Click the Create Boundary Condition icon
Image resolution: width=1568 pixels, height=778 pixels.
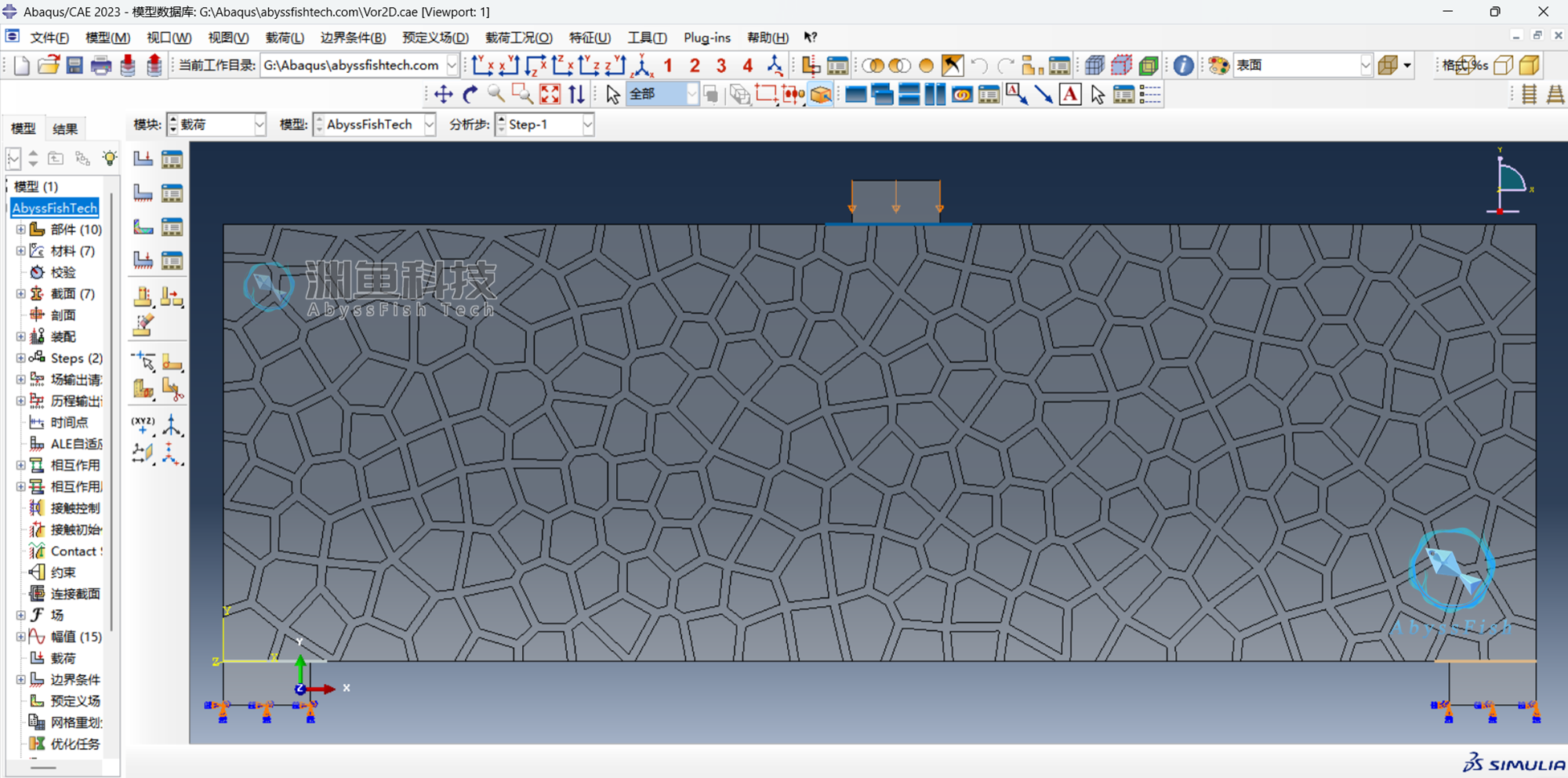(143, 193)
